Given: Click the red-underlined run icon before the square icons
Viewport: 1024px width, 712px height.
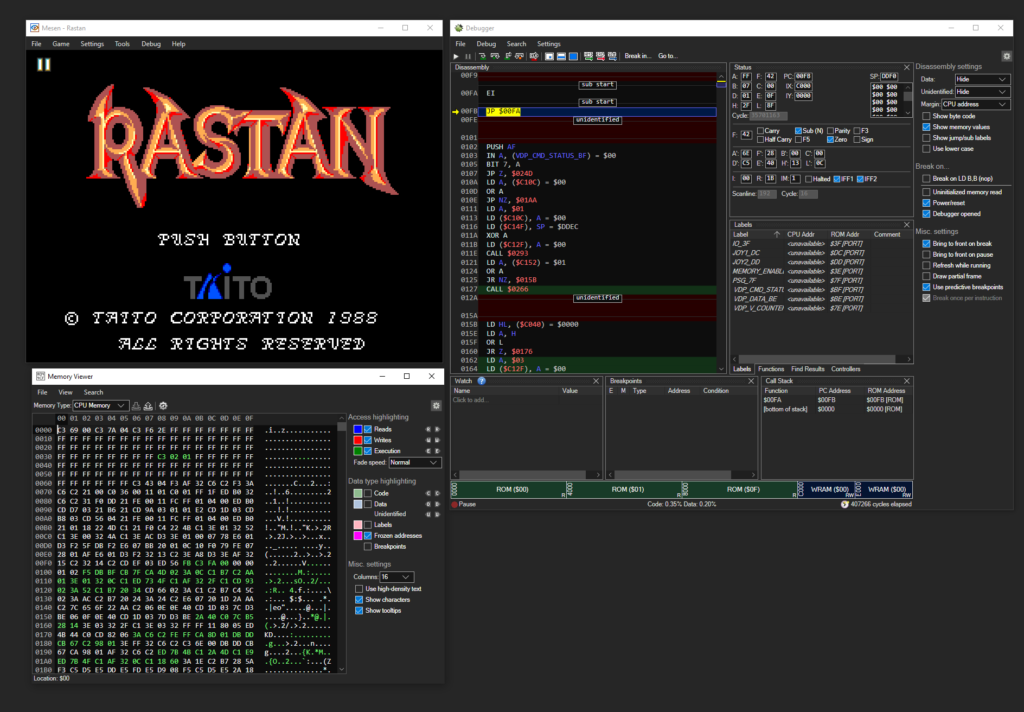Looking at the screenshot, I should tap(534, 56).
